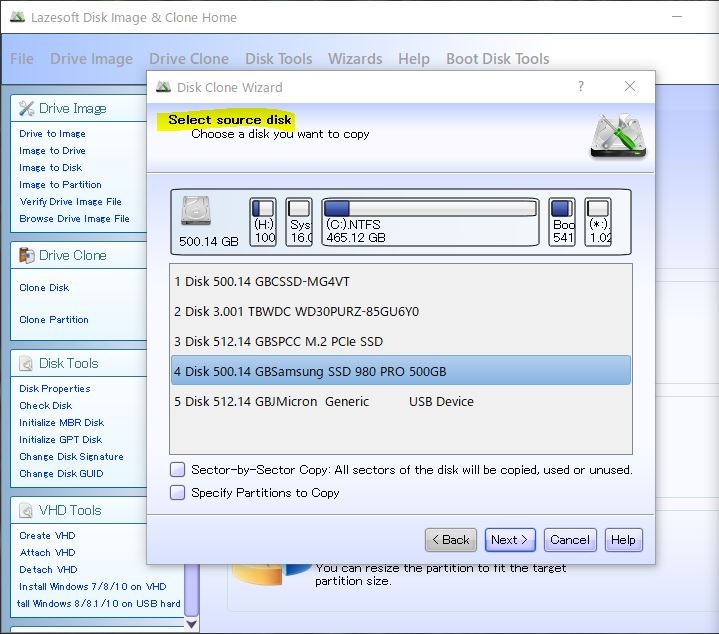This screenshot has height=634, width=719.
Task: Open the File menu
Action: [22, 59]
